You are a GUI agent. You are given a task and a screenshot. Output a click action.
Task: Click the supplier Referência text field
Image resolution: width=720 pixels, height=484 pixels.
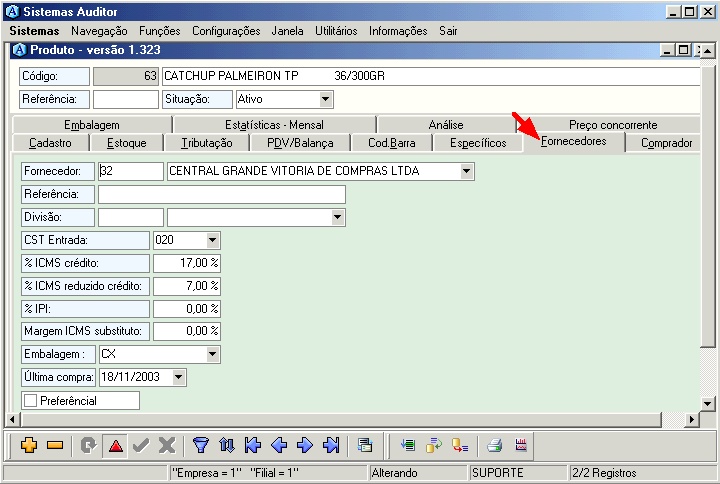pyautogui.click(x=222, y=194)
